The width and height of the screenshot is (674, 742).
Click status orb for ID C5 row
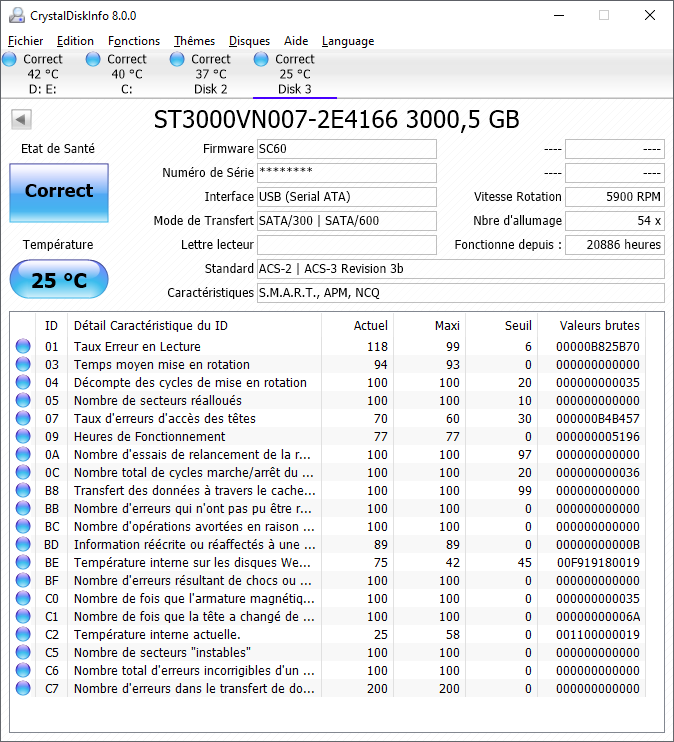click(23, 652)
